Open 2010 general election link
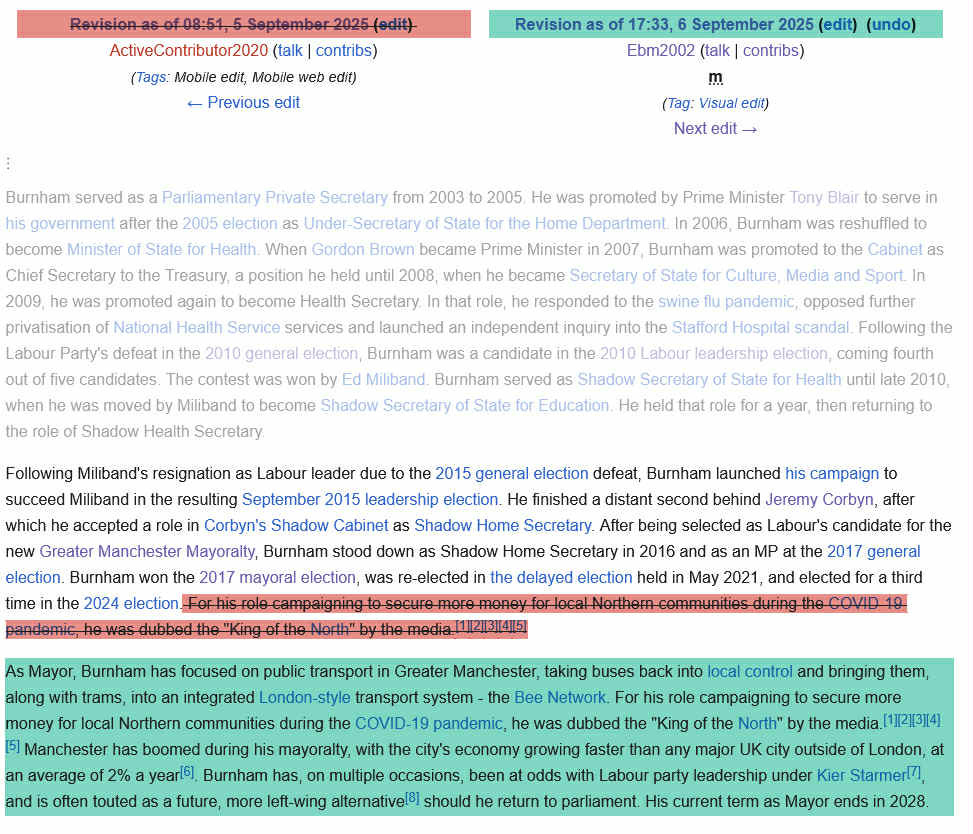 pyautogui.click(x=282, y=354)
